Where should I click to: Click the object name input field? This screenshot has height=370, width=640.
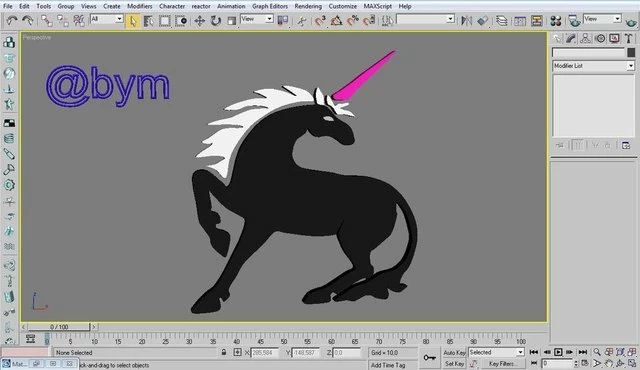[589, 52]
